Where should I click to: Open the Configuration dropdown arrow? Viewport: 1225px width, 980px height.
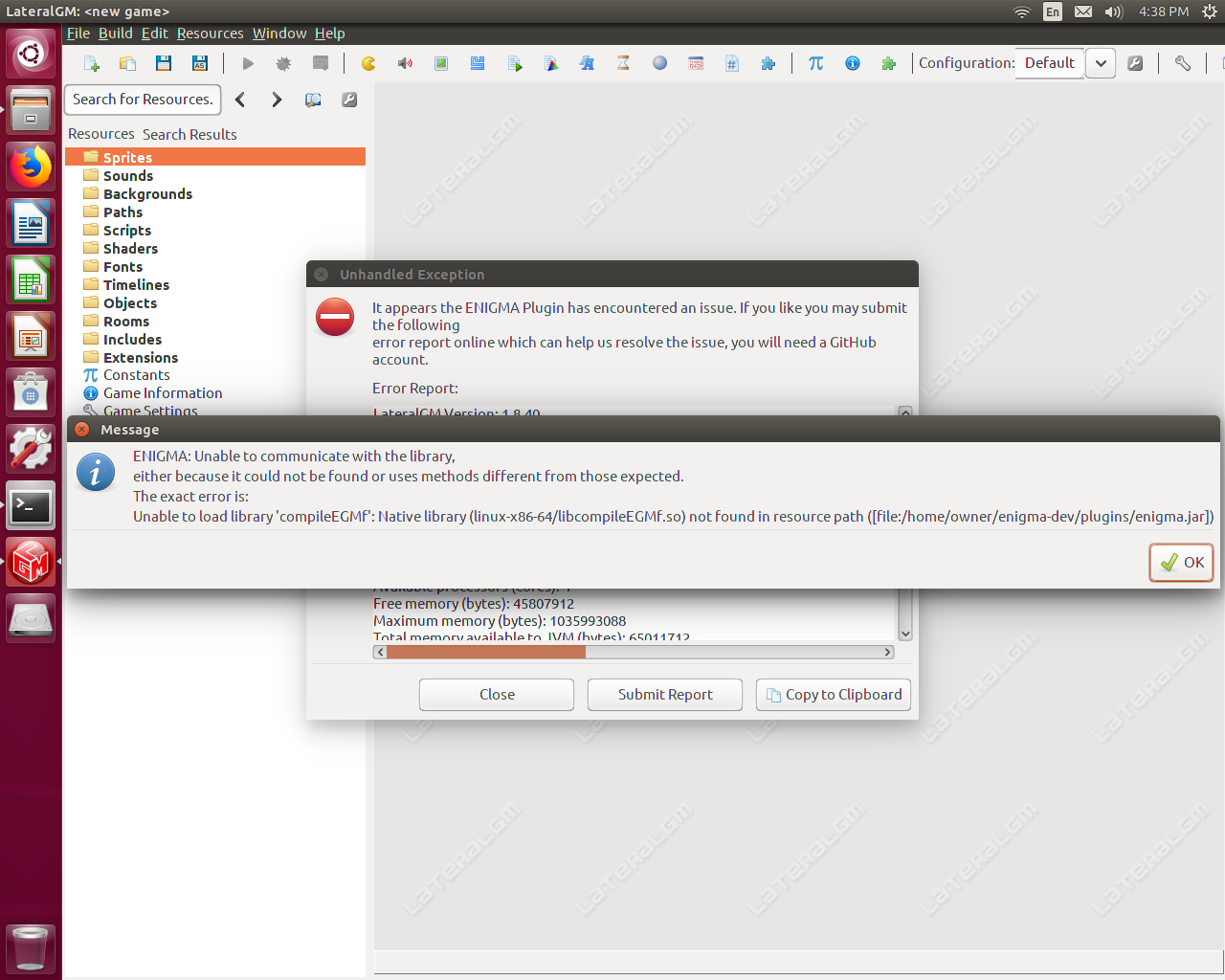pos(1101,63)
